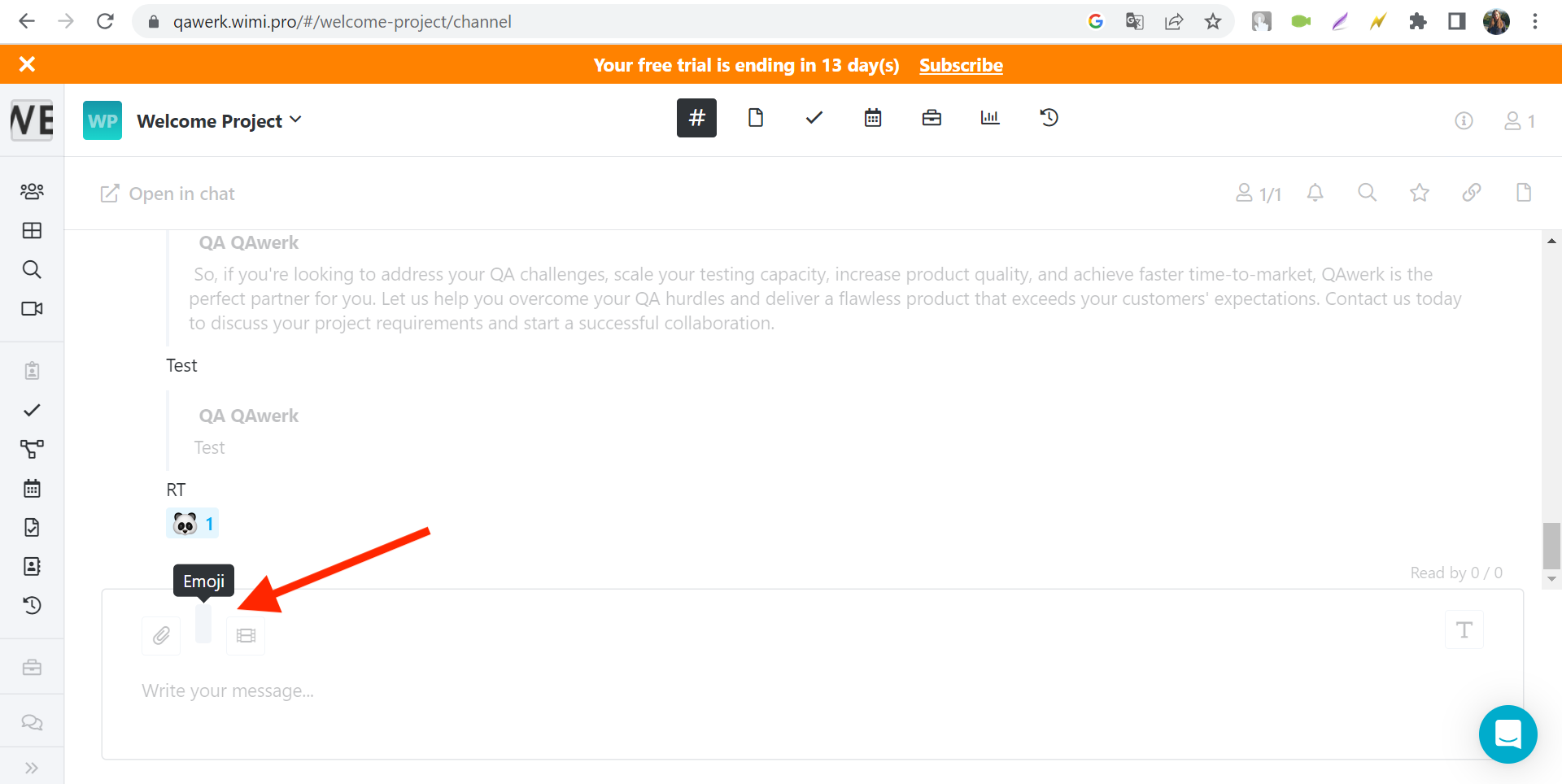Click the panda emoji reaction
The height and width of the screenshot is (784, 1562).
(x=192, y=523)
